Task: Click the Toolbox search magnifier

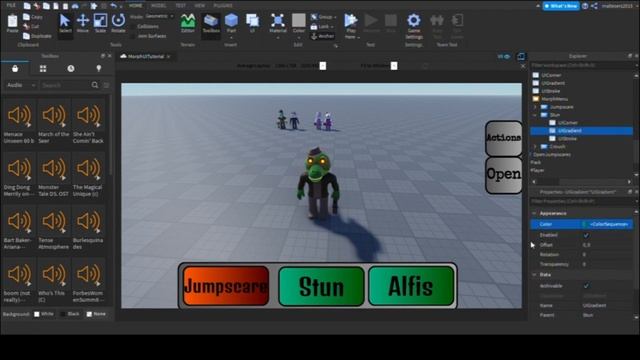Action: point(95,85)
